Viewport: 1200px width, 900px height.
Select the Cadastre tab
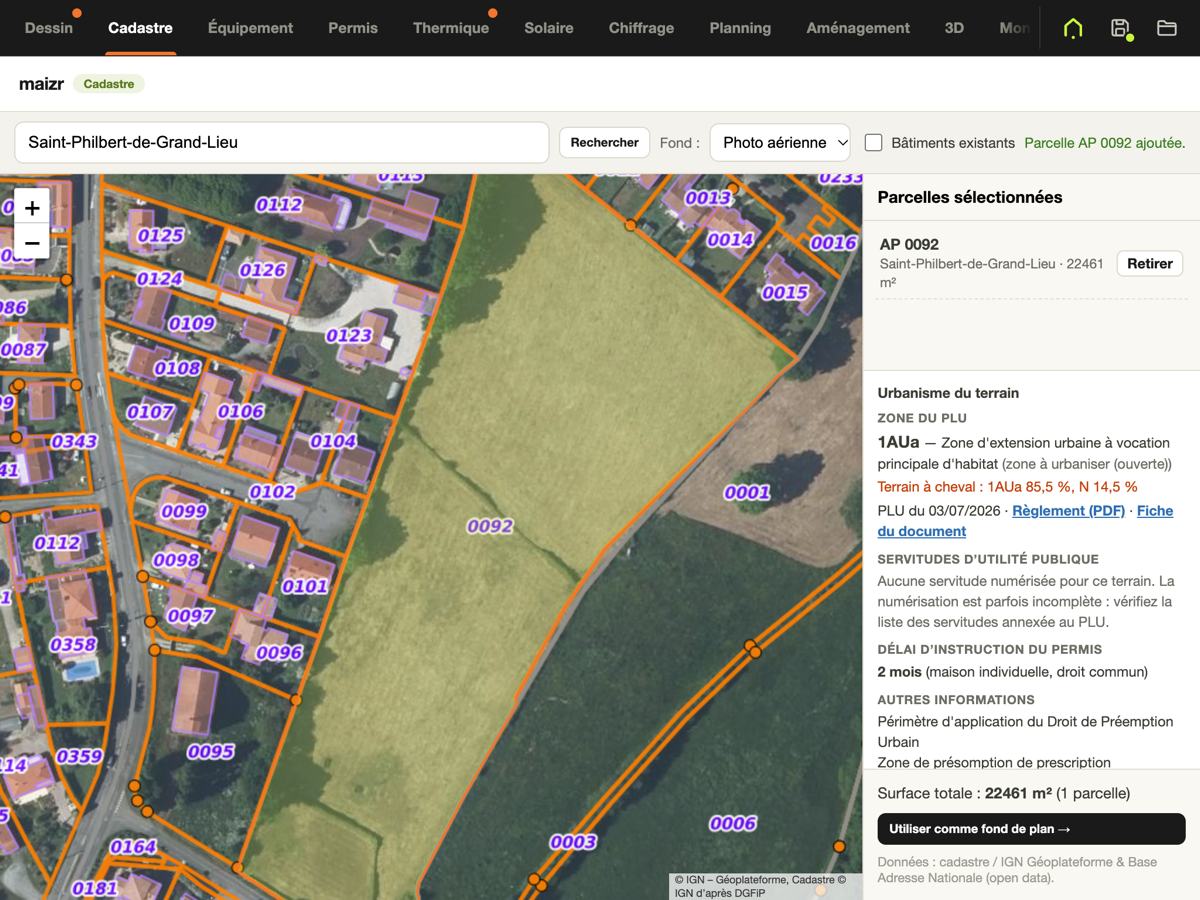pos(140,28)
